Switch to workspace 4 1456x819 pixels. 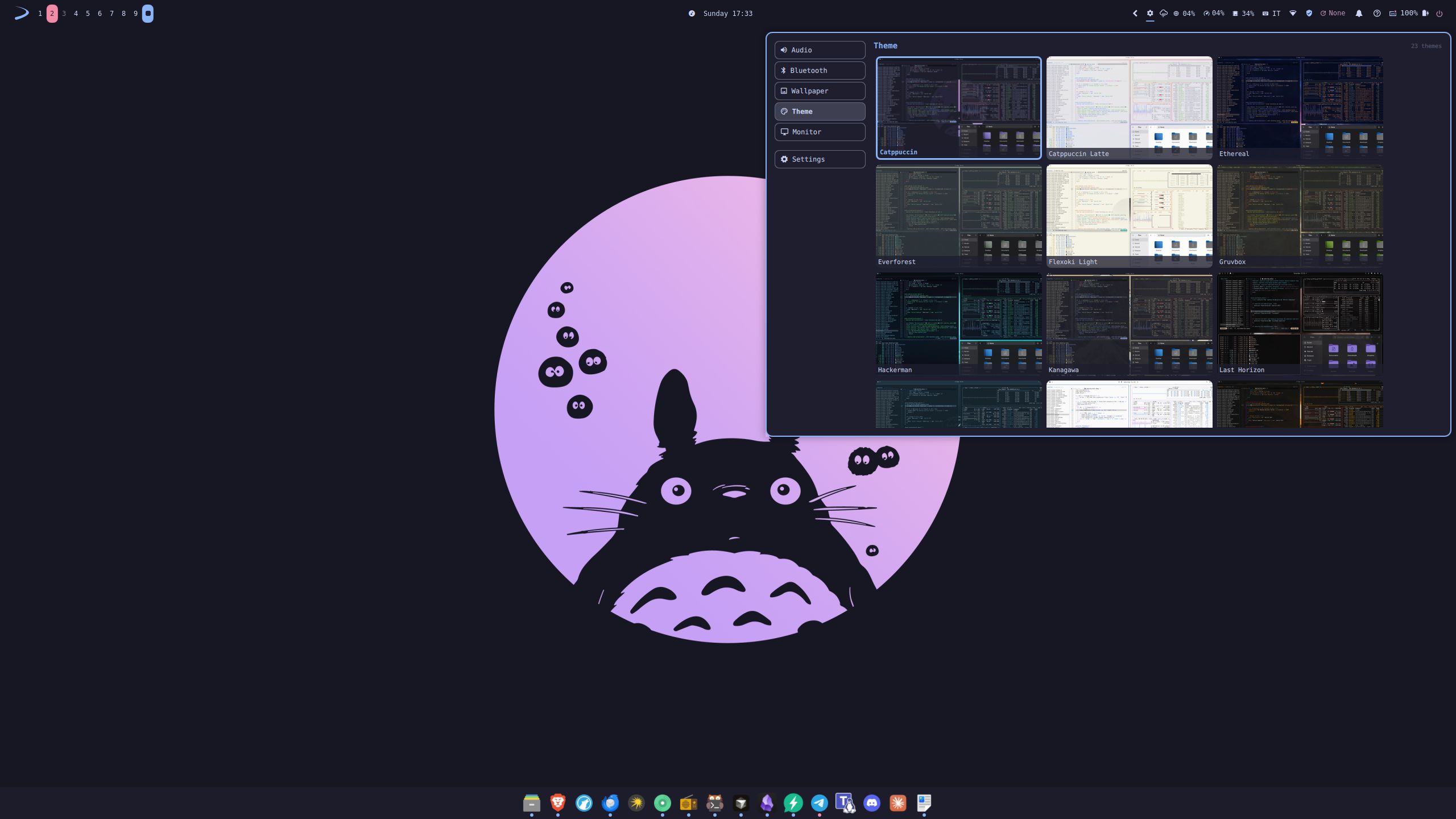click(76, 13)
